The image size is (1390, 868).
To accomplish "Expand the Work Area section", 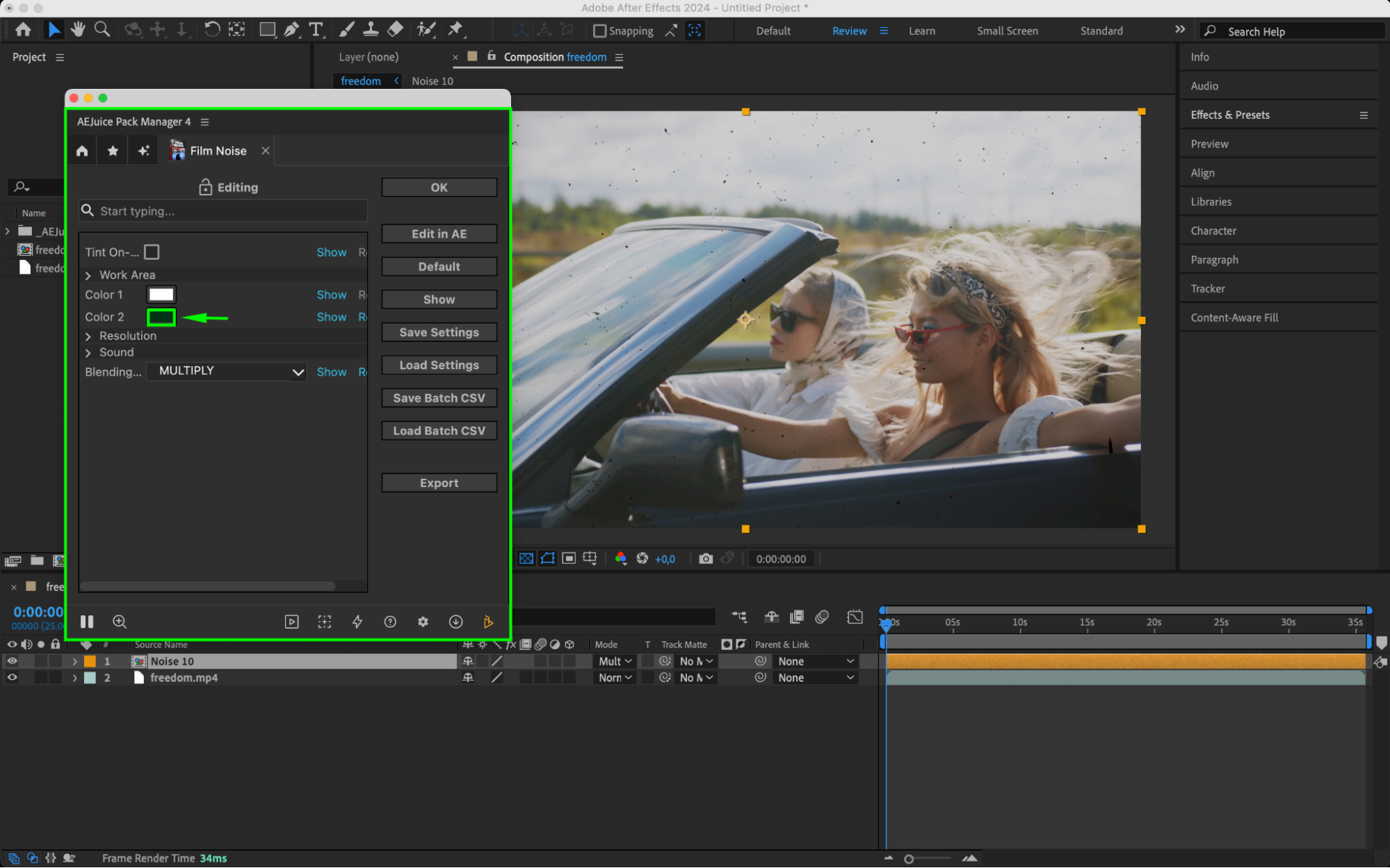I will tap(88, 275).
